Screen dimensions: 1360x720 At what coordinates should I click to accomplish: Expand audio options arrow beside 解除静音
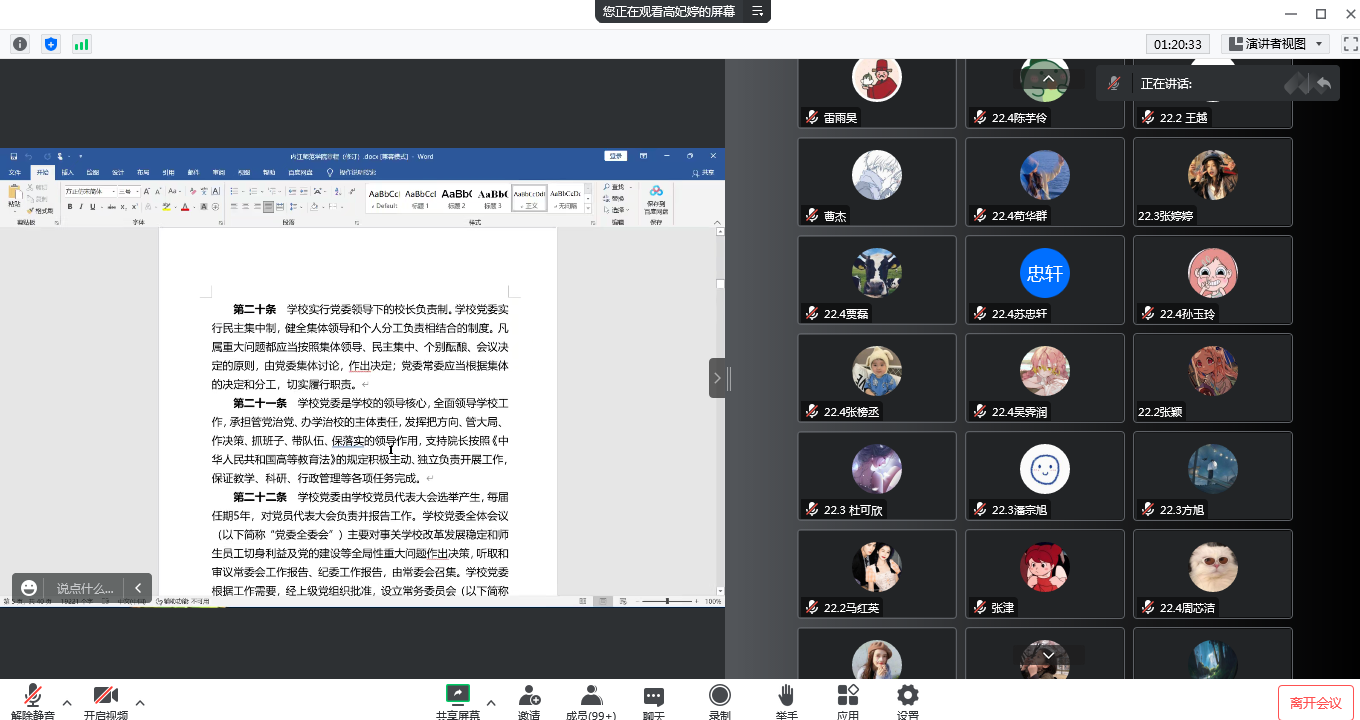coord(67,702)
